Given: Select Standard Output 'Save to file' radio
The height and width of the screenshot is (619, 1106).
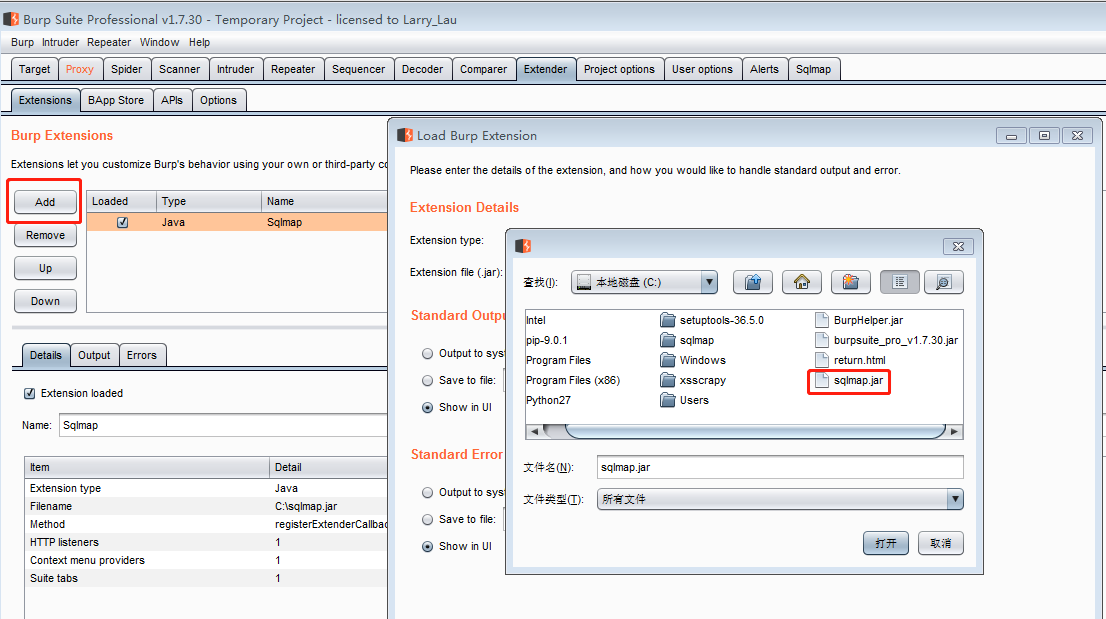Looking at the screenshot, I should pyautogui.click(x=427, y=381).
